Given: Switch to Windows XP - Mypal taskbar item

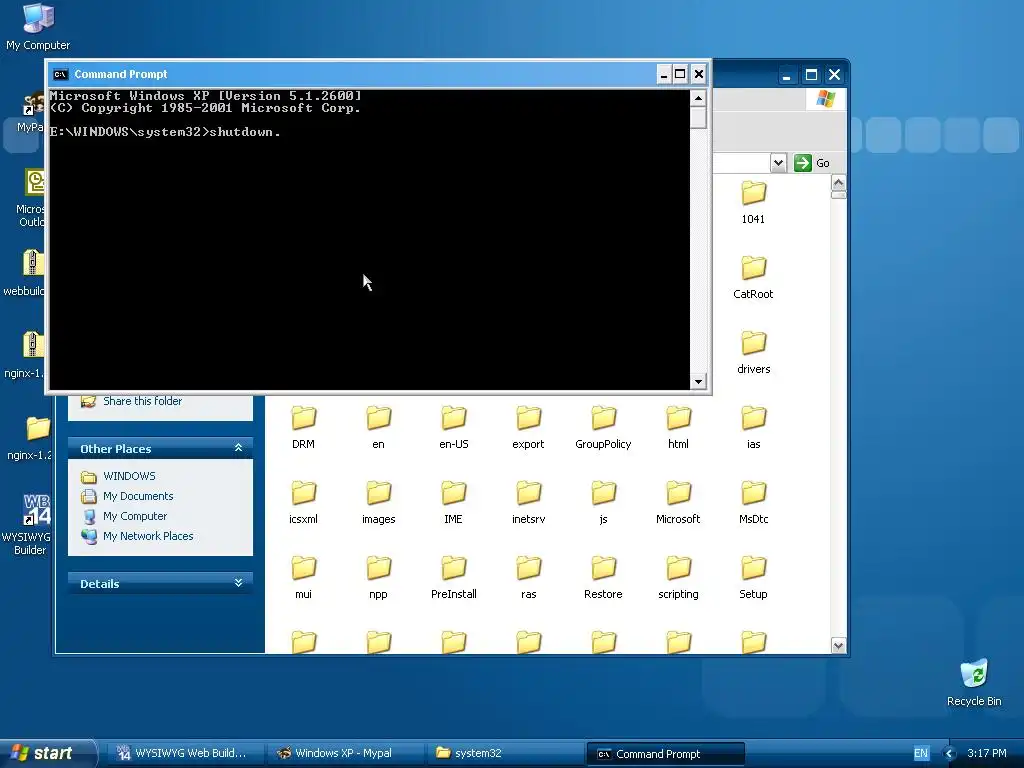Looking at the screenshot, I should pos(344,753).
